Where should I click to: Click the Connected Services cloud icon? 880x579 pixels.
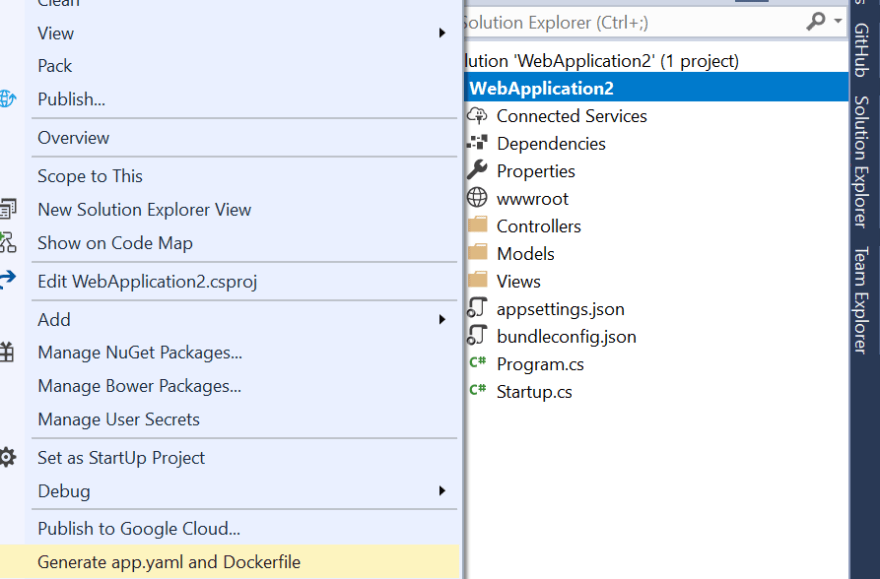[478, 116]
